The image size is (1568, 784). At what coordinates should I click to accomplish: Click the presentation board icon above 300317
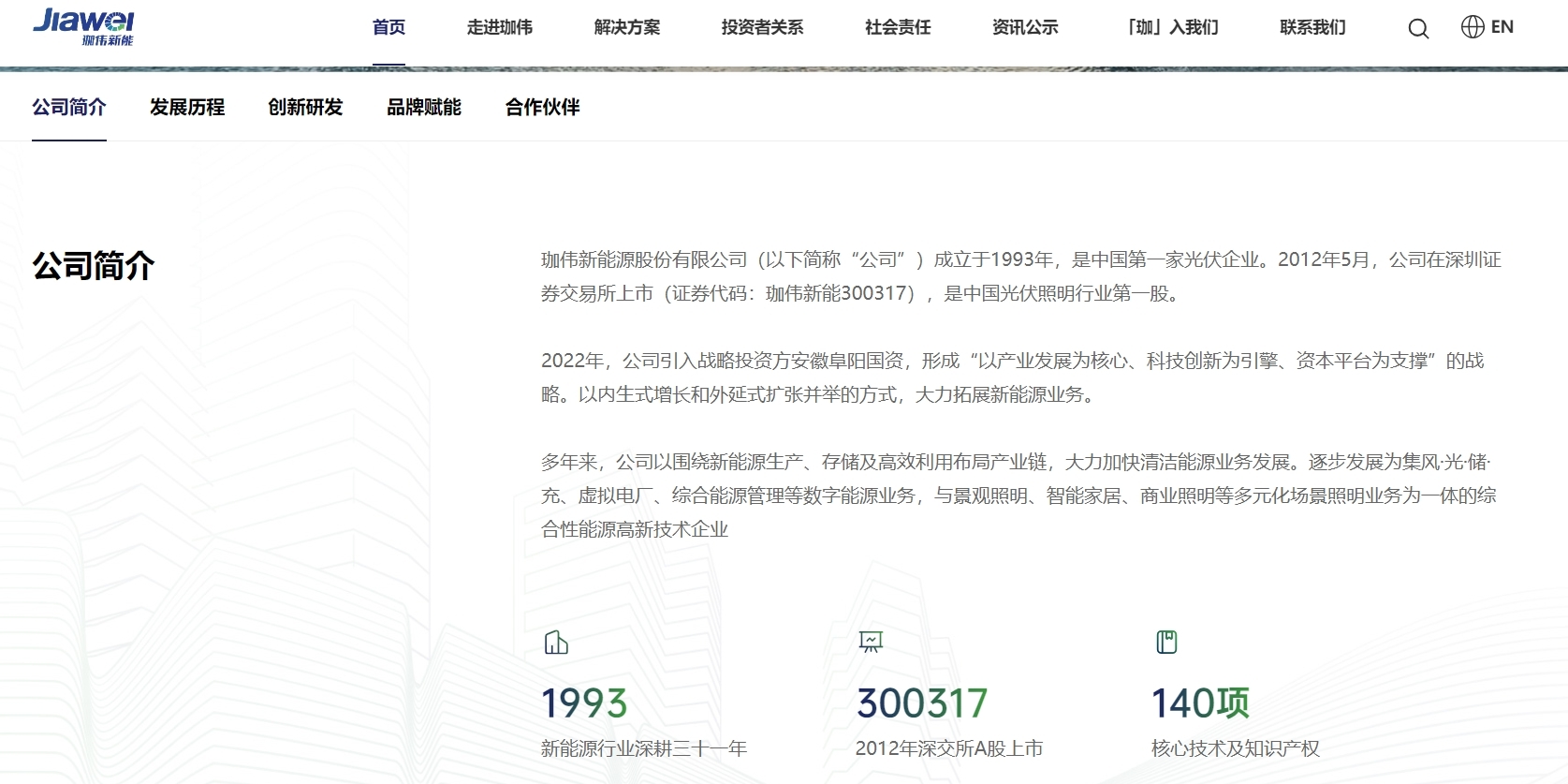(871, 642)
